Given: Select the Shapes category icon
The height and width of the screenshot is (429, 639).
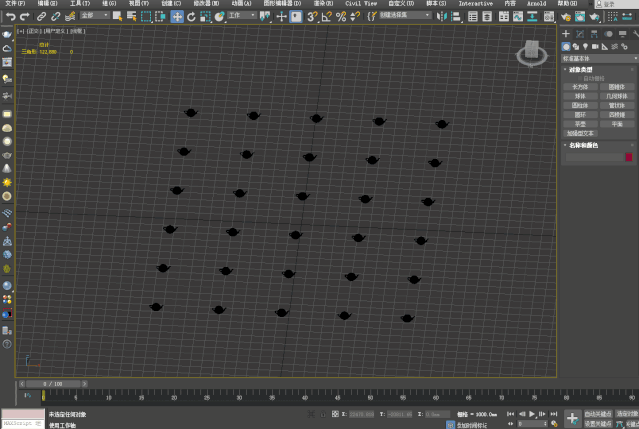Looking at the screenshot, I should pos(576,47).
